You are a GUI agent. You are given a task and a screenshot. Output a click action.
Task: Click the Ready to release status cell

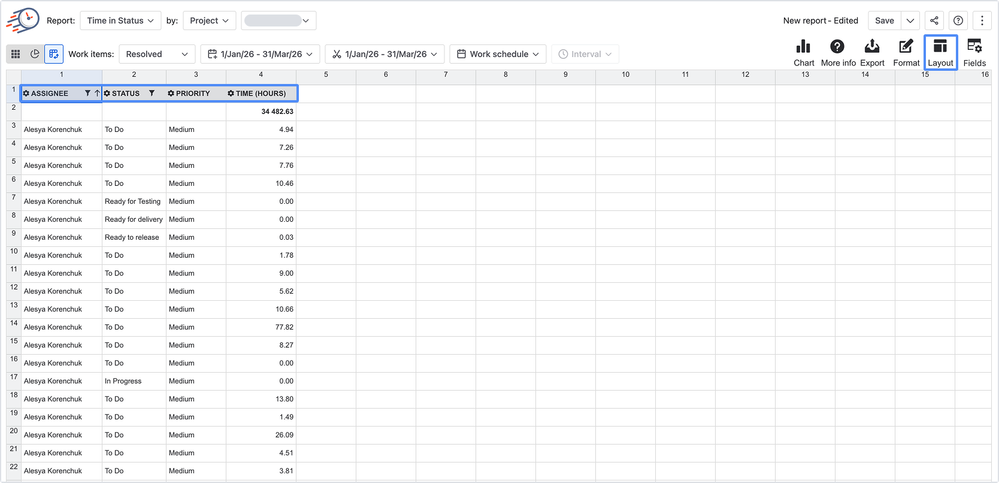pos(134,237)
